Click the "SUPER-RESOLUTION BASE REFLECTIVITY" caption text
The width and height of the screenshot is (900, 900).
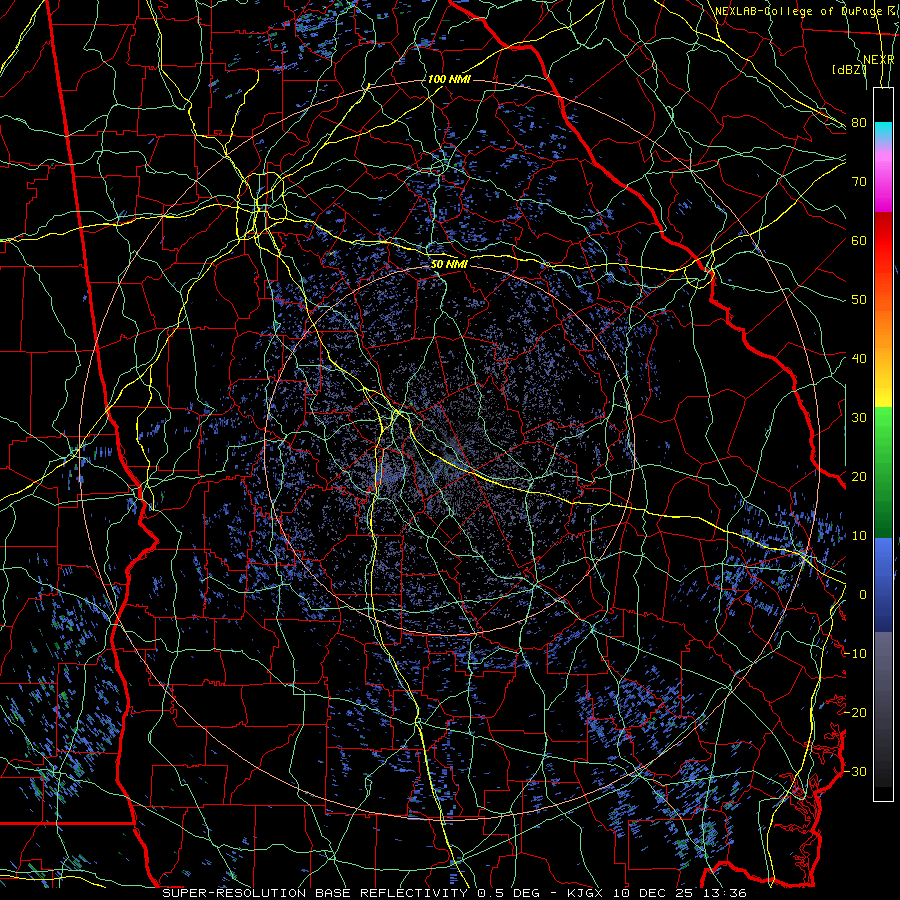[x=315, y=893]
